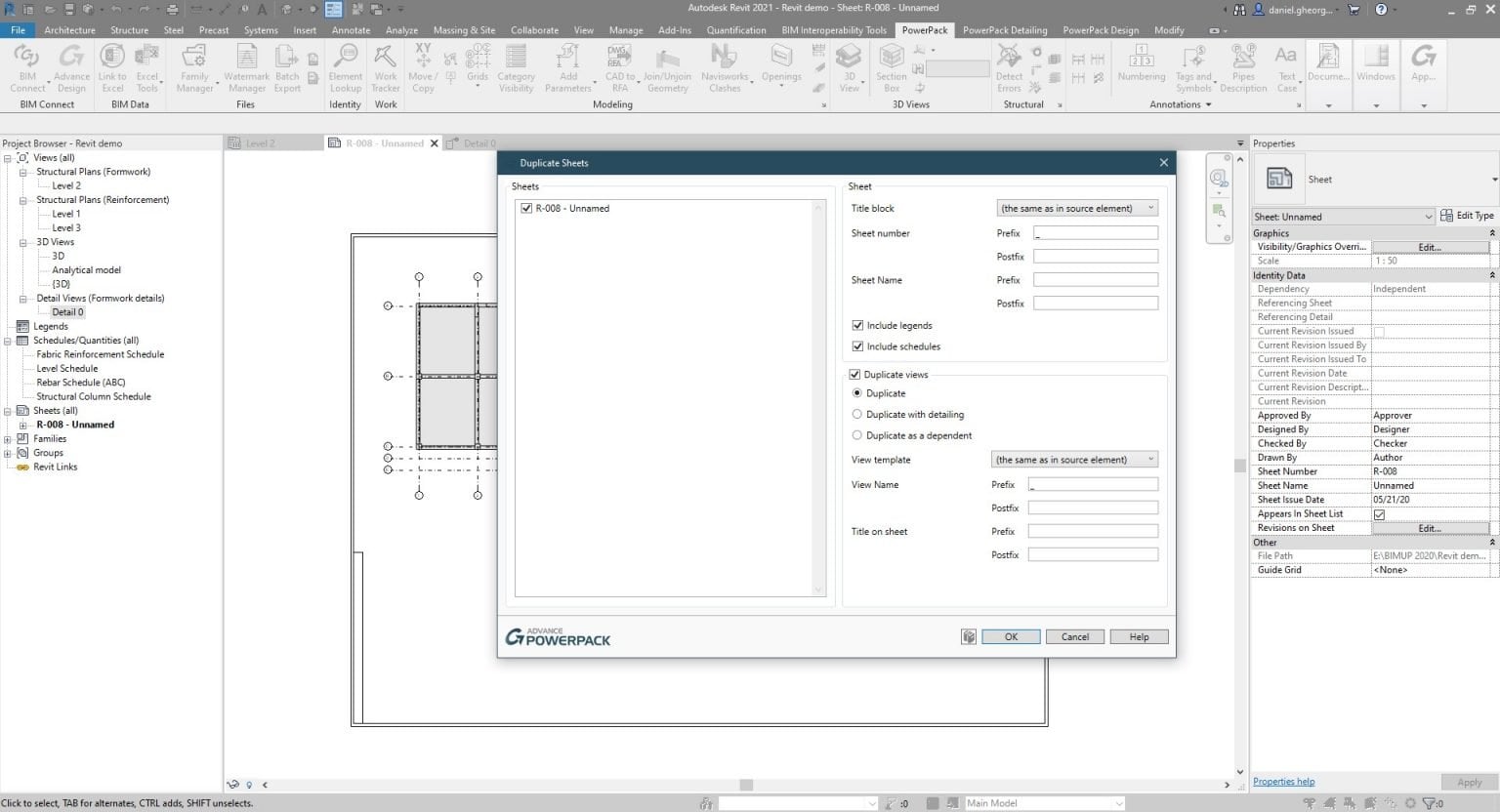Select the Batch Export tool
Image resolution: width=1500 pixels, height=812 pixels.
286,65
